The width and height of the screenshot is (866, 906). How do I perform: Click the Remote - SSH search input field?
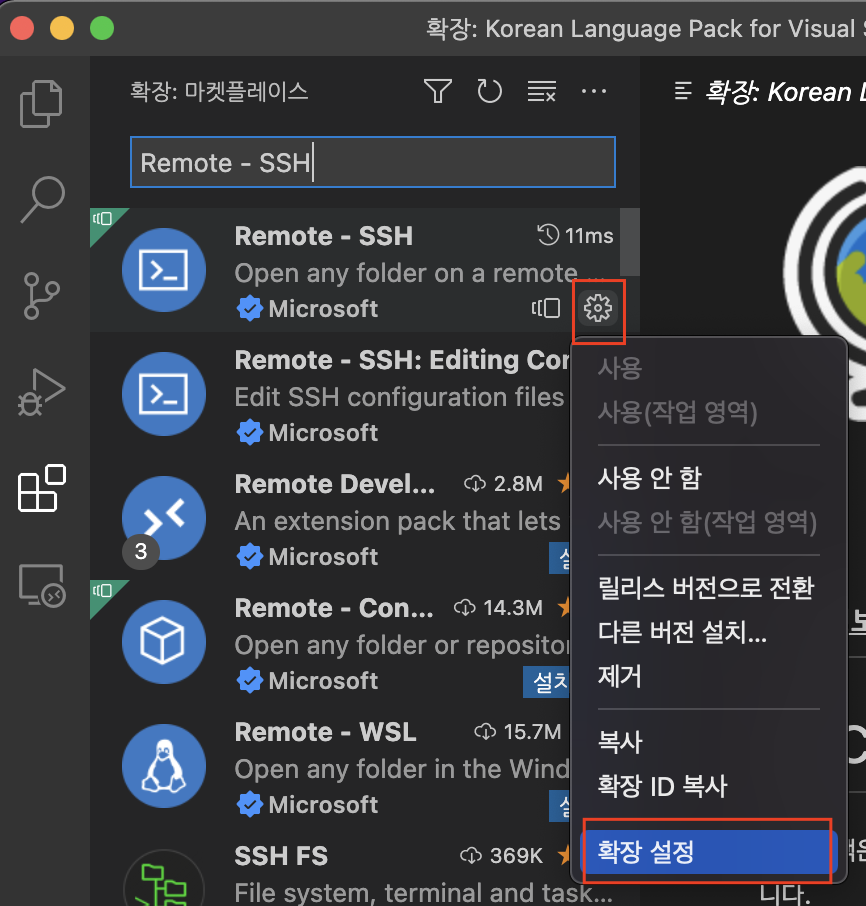(373, 162)
